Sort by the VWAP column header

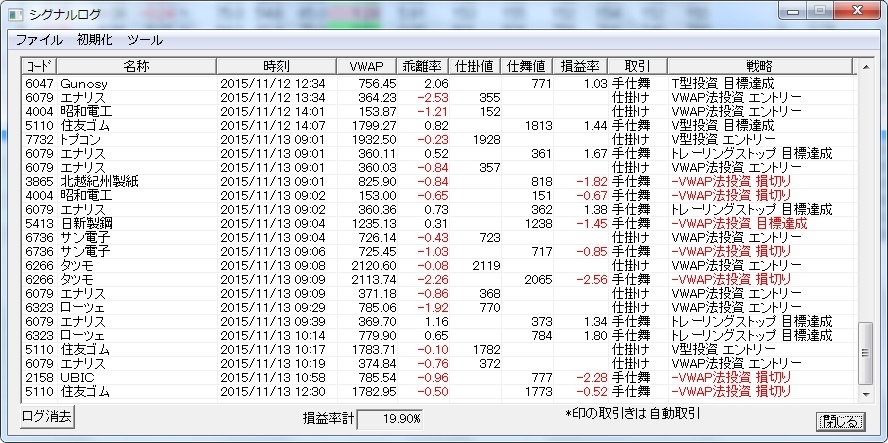(367, 66)
